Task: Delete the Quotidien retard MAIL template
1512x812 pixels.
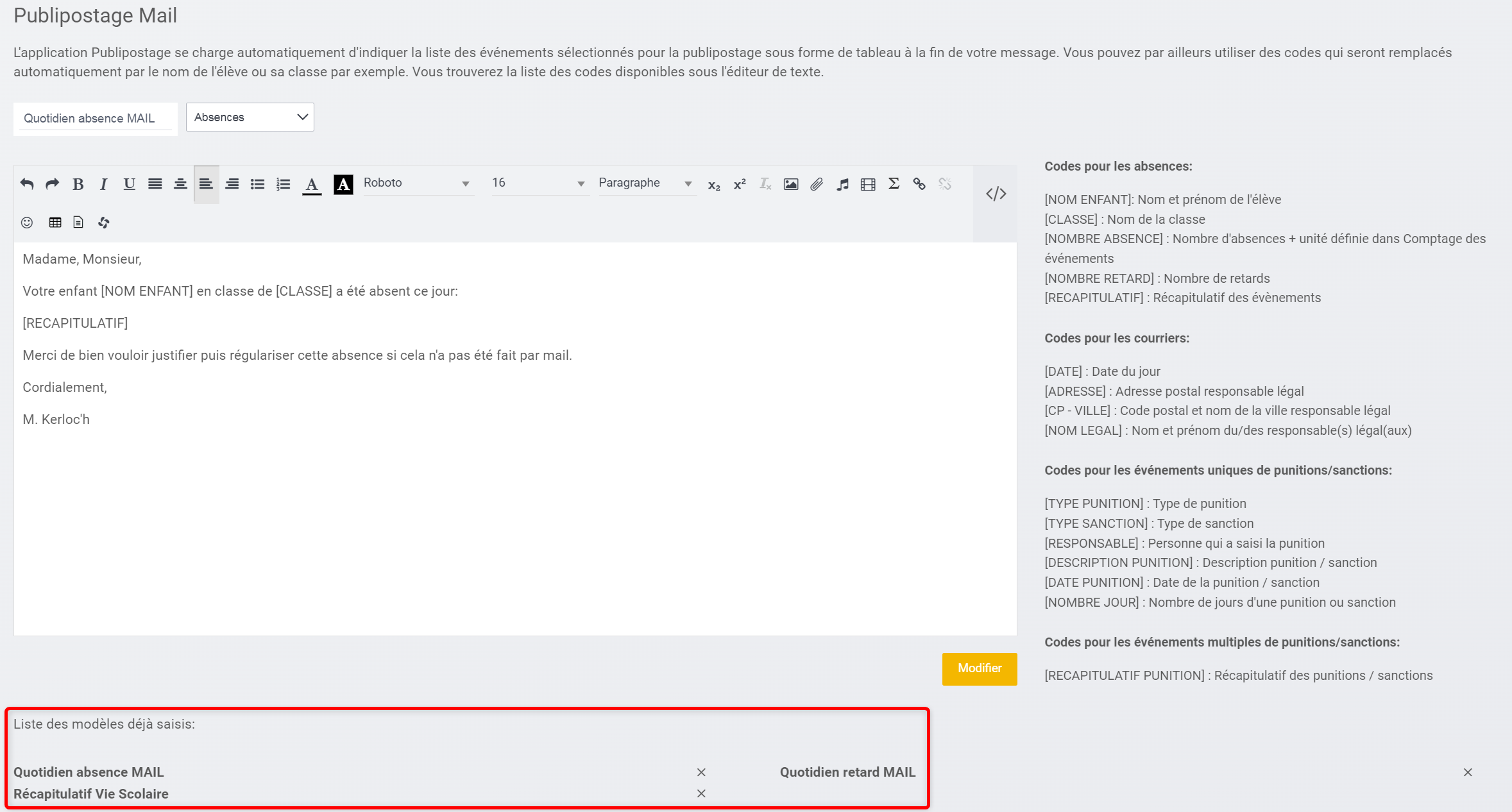Action: coord(1468,772)
